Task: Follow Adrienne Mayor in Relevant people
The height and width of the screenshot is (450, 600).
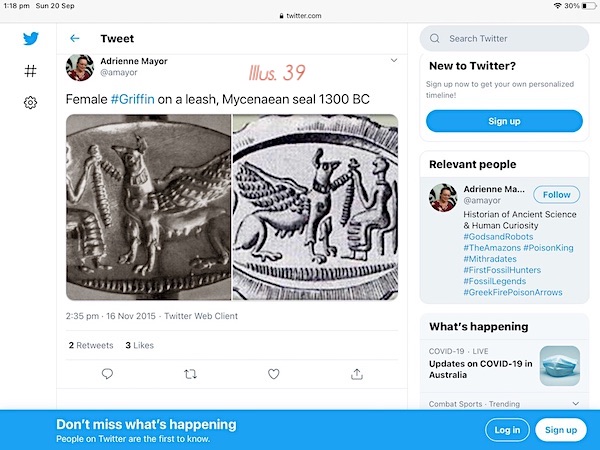Action: (556, 195)
